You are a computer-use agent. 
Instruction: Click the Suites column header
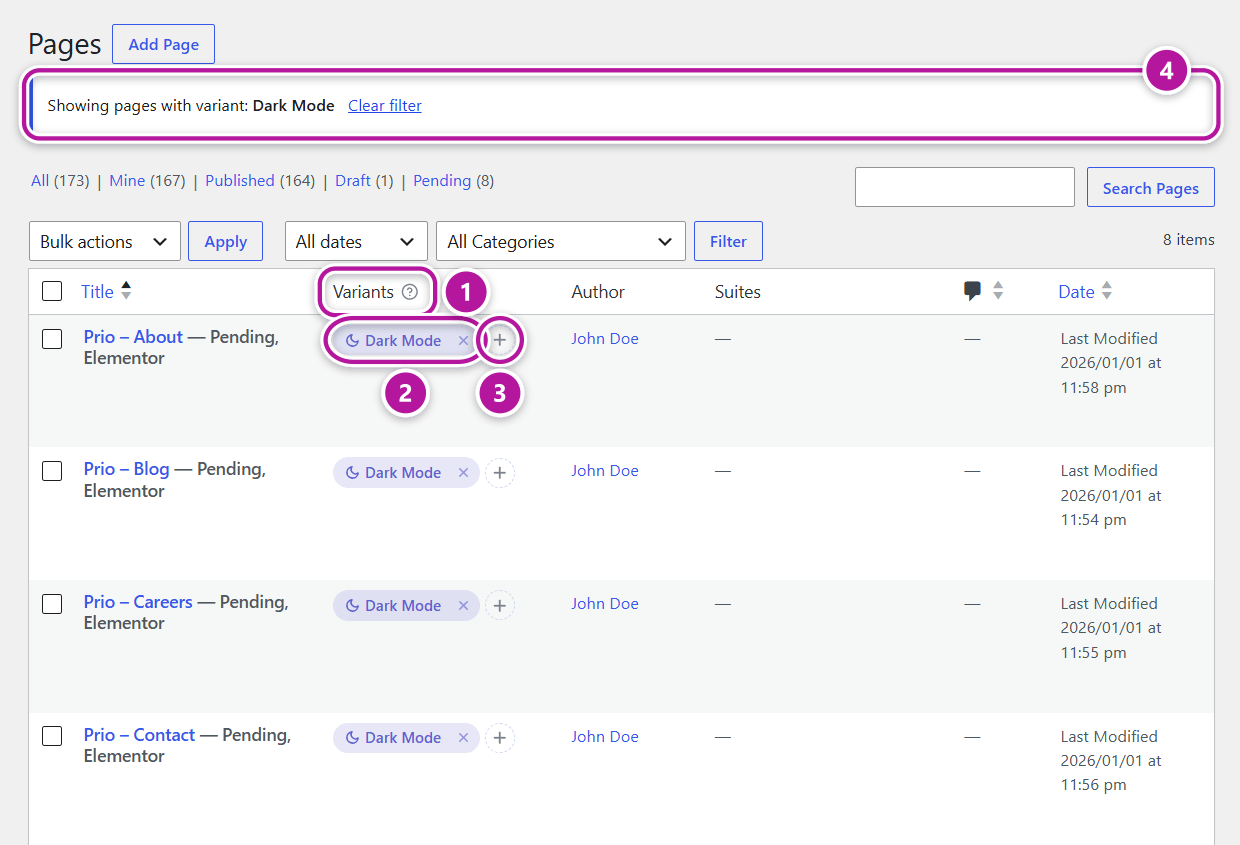point(738,292)
